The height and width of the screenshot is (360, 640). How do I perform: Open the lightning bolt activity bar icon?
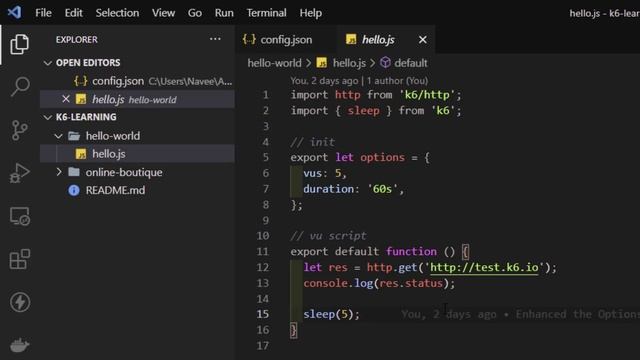[x=19, y=302]
